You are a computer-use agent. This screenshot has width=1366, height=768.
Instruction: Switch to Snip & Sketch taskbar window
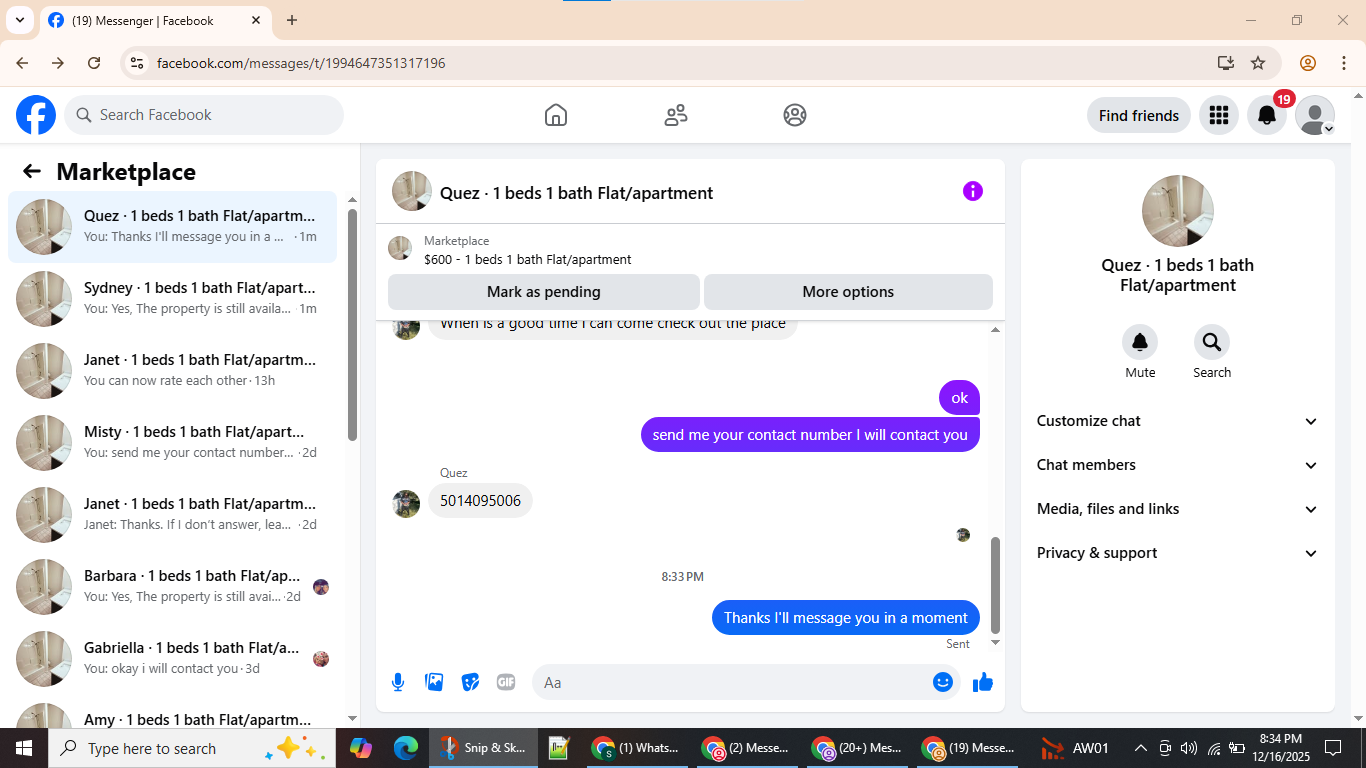[484, 748]
